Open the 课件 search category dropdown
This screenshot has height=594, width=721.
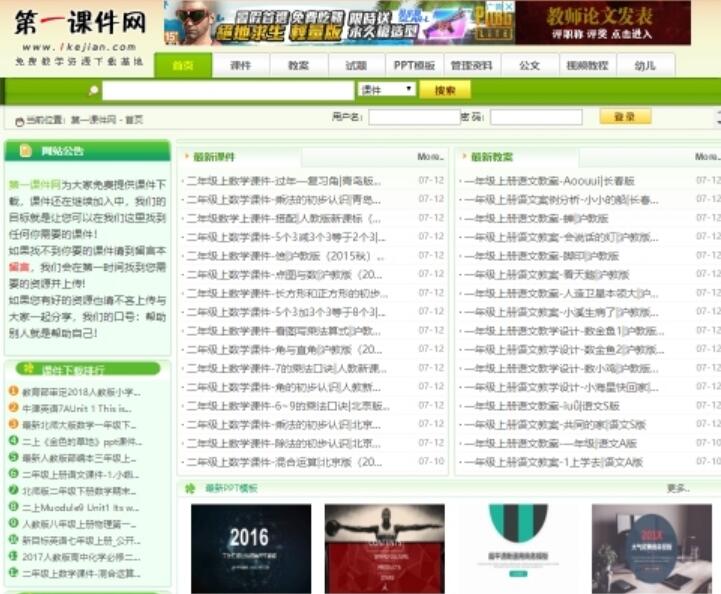point(387,90)
